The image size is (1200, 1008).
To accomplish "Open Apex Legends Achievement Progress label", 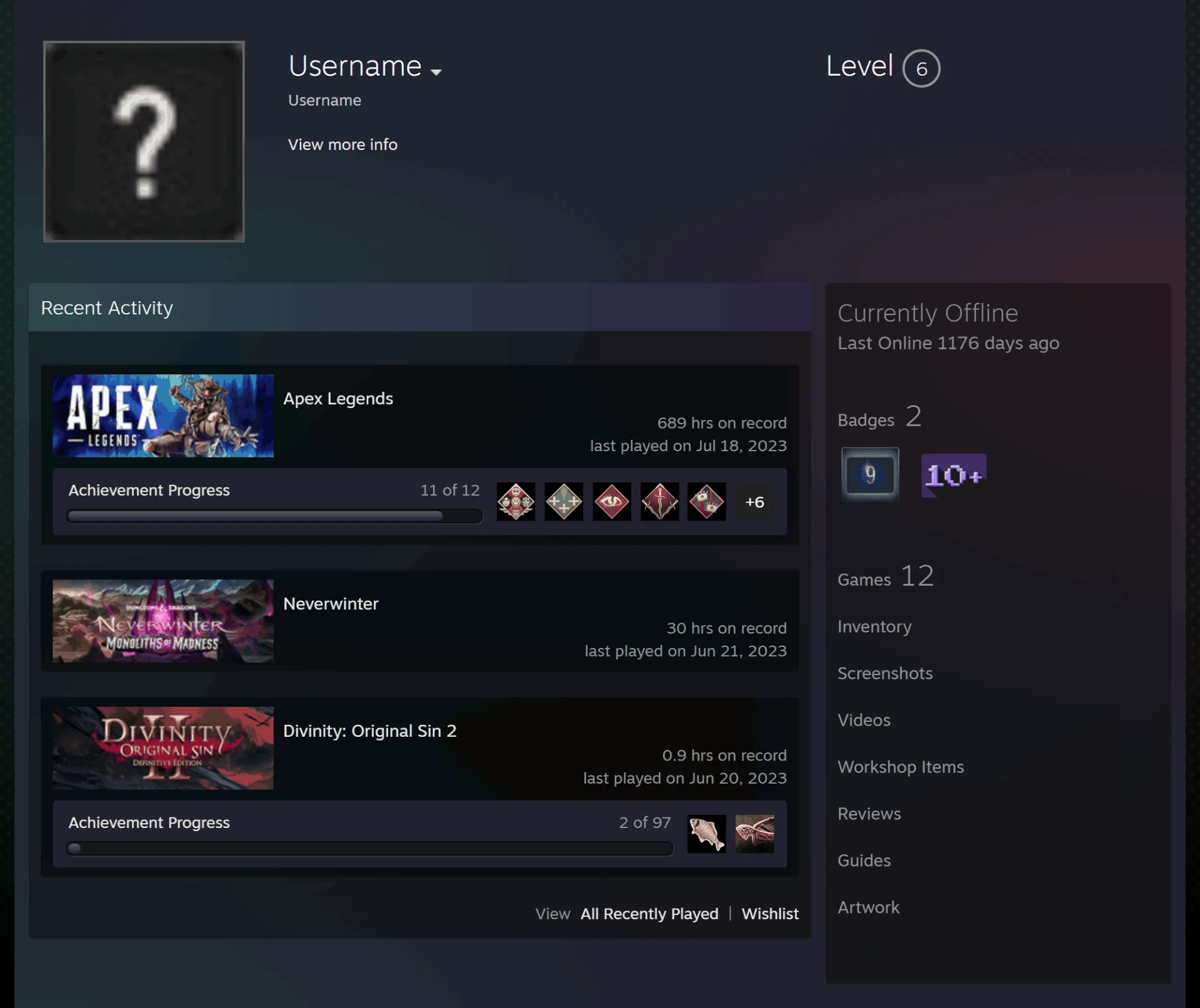I will click(x=149, y=491).
